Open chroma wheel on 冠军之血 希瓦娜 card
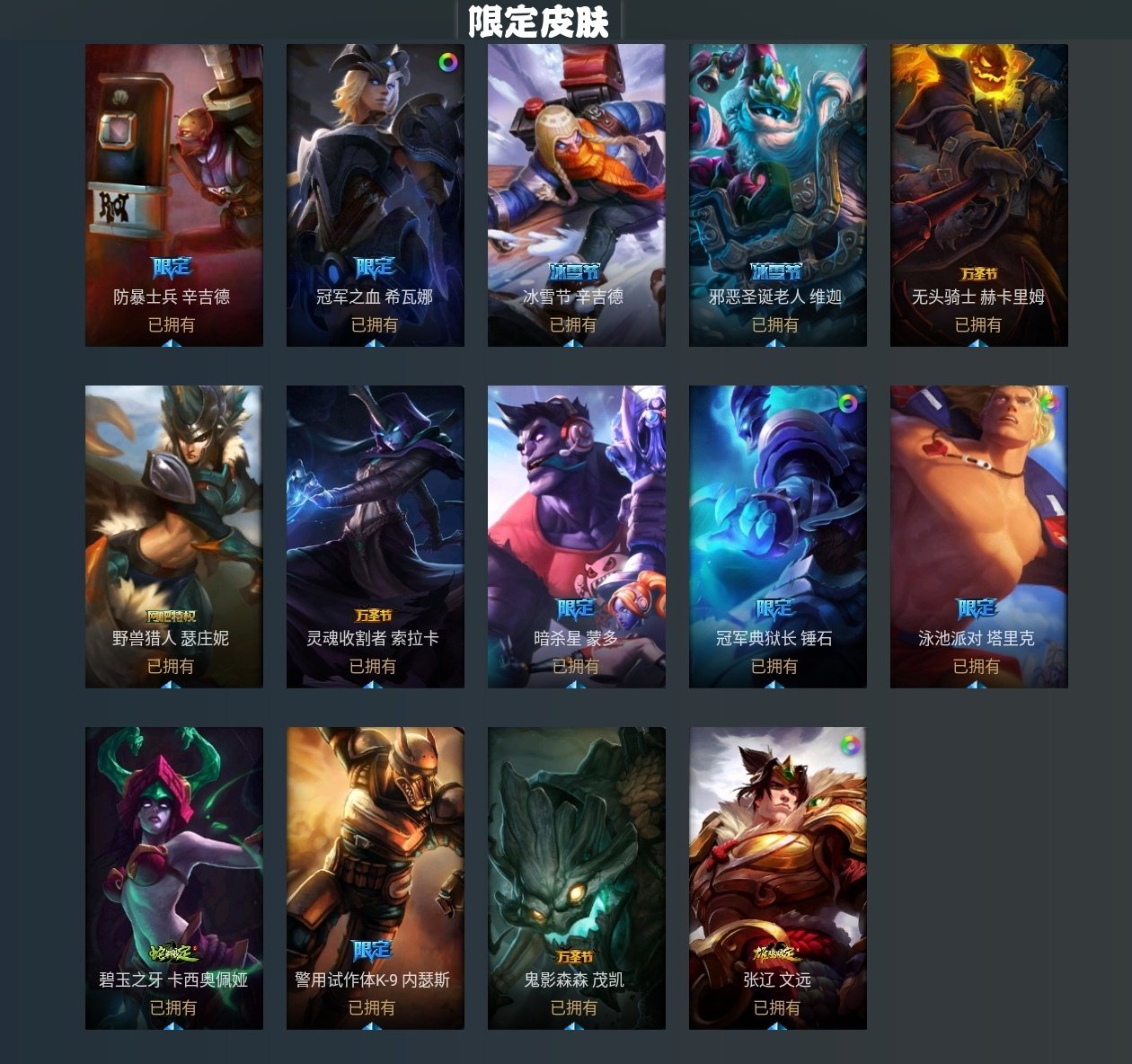The image size is (1132, 1064). point(447,62)
